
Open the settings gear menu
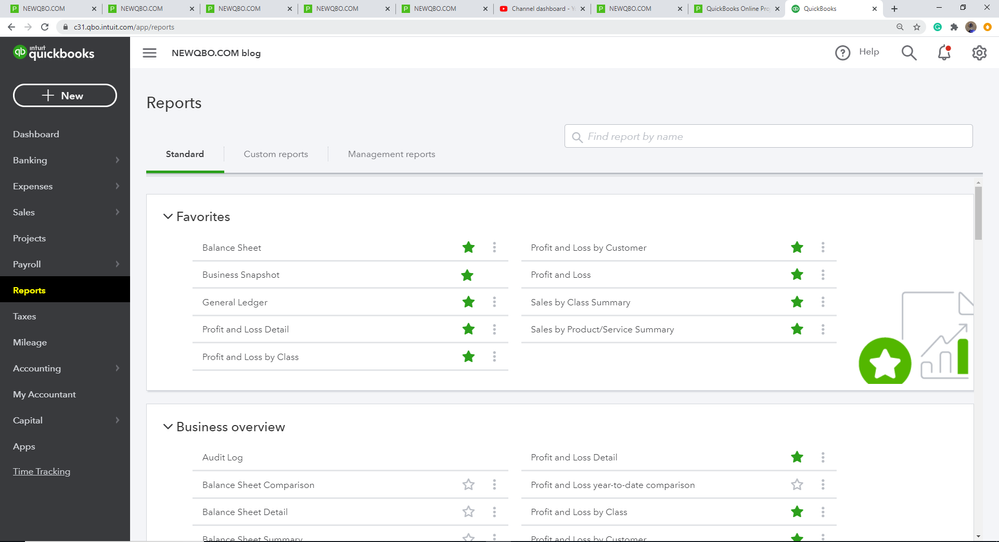[x=979, y=53]
